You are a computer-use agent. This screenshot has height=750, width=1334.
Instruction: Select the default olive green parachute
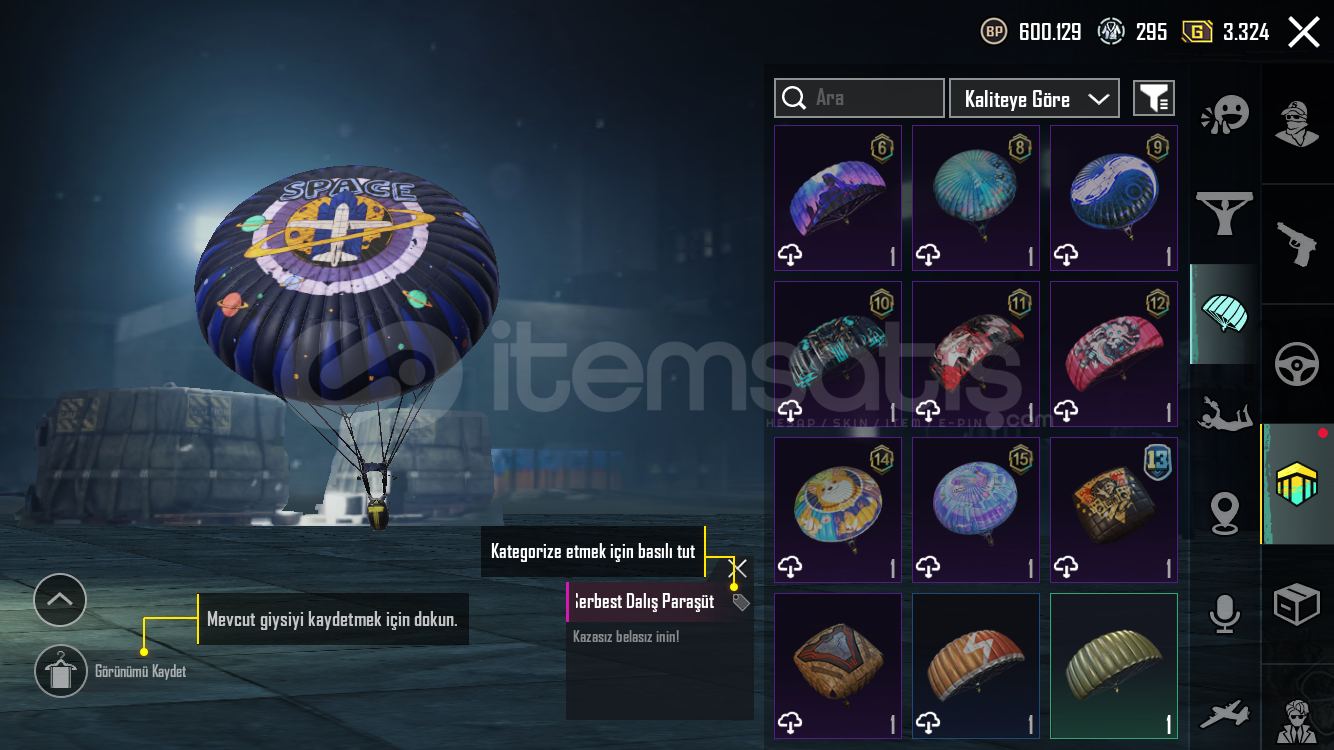(x=1114, y=666)
